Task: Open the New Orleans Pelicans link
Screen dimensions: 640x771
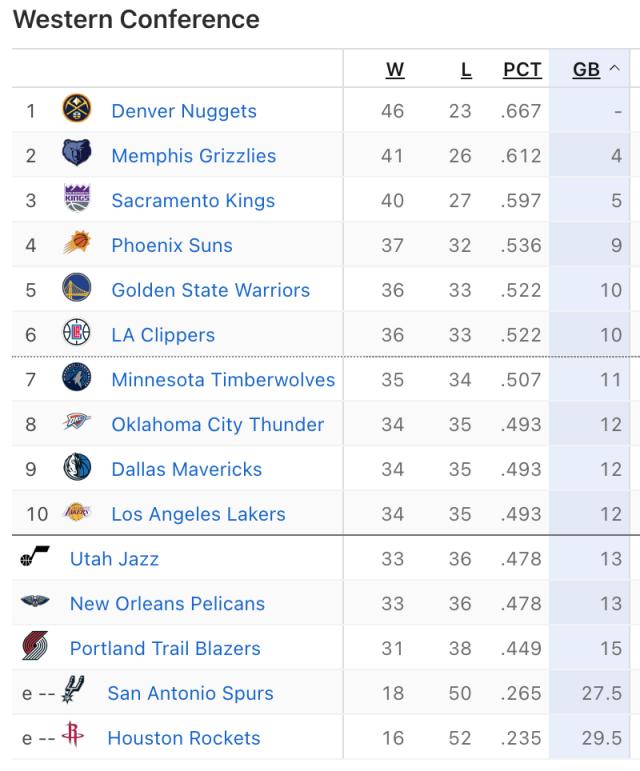Action: point(167,603)
